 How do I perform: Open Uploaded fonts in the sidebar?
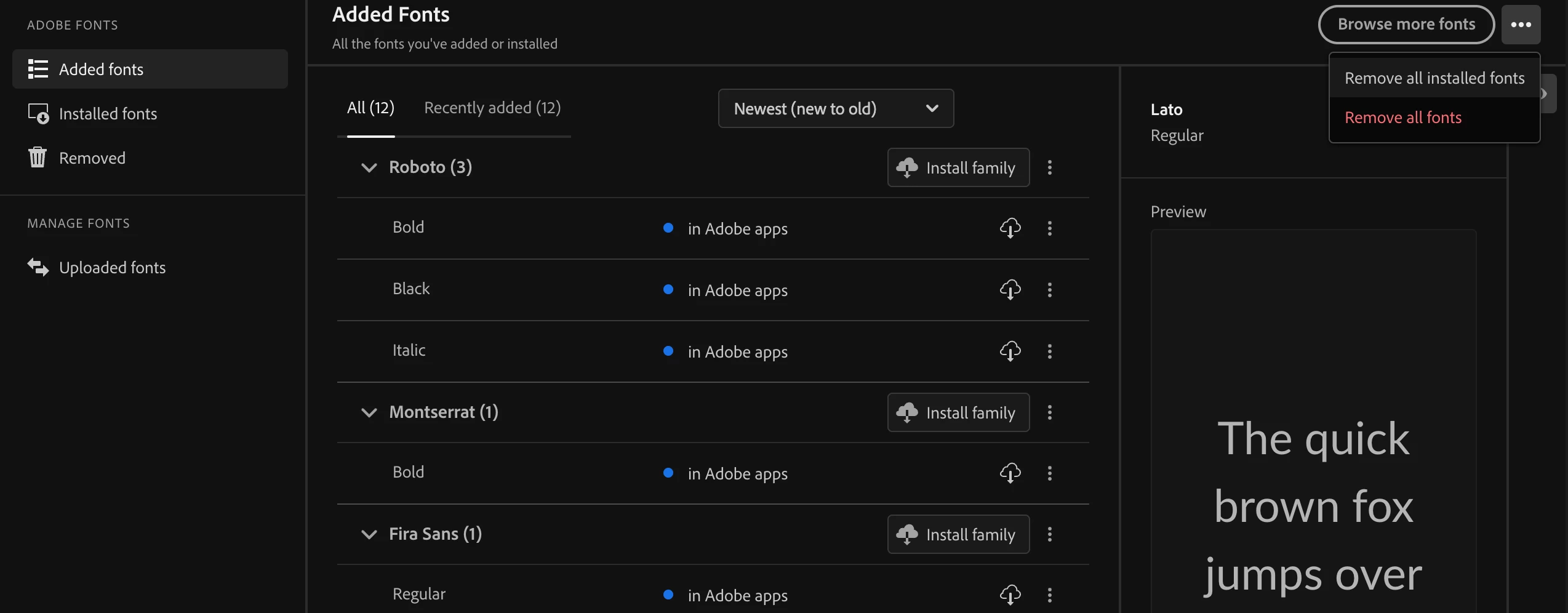(150, 267)
